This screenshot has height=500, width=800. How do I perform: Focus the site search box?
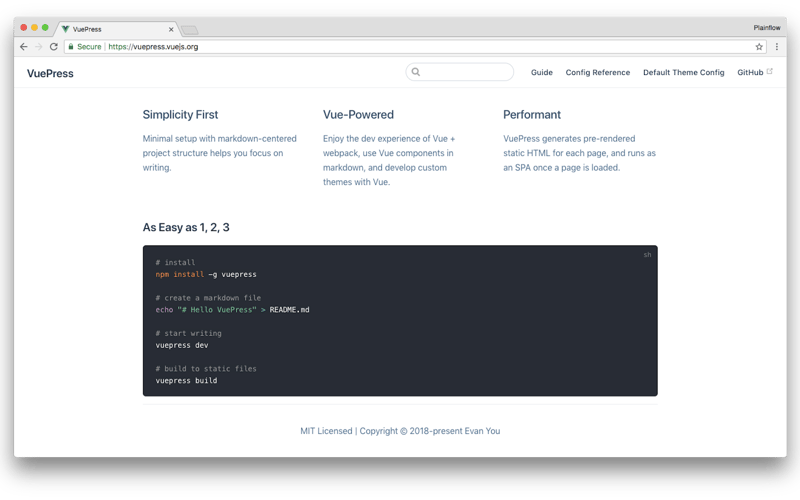[x=460, y=72]
